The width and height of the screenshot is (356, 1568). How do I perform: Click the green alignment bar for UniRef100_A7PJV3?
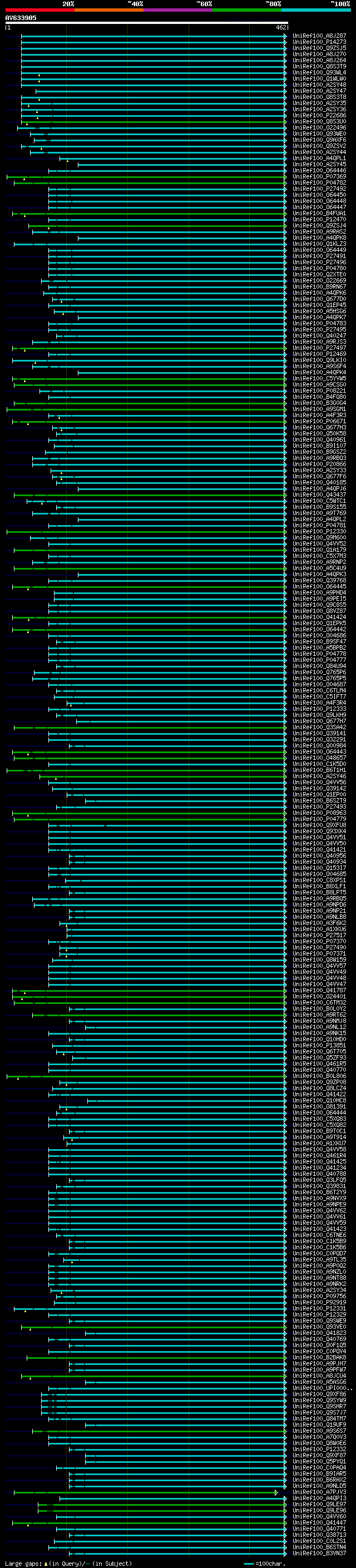tap(146, 1492)
